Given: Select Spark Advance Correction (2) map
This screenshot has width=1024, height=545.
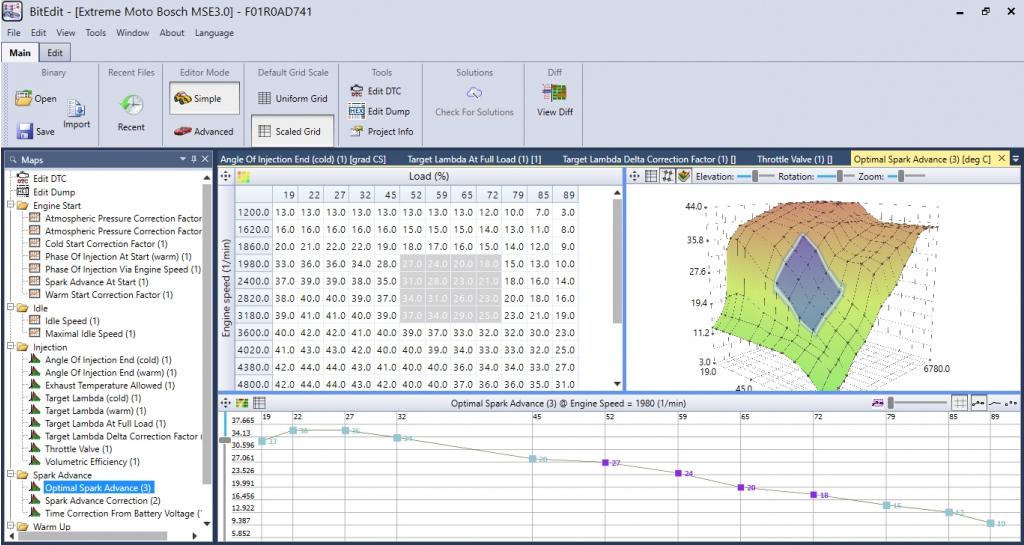Looking at the screenshot, I should click(x=103, y=501).
